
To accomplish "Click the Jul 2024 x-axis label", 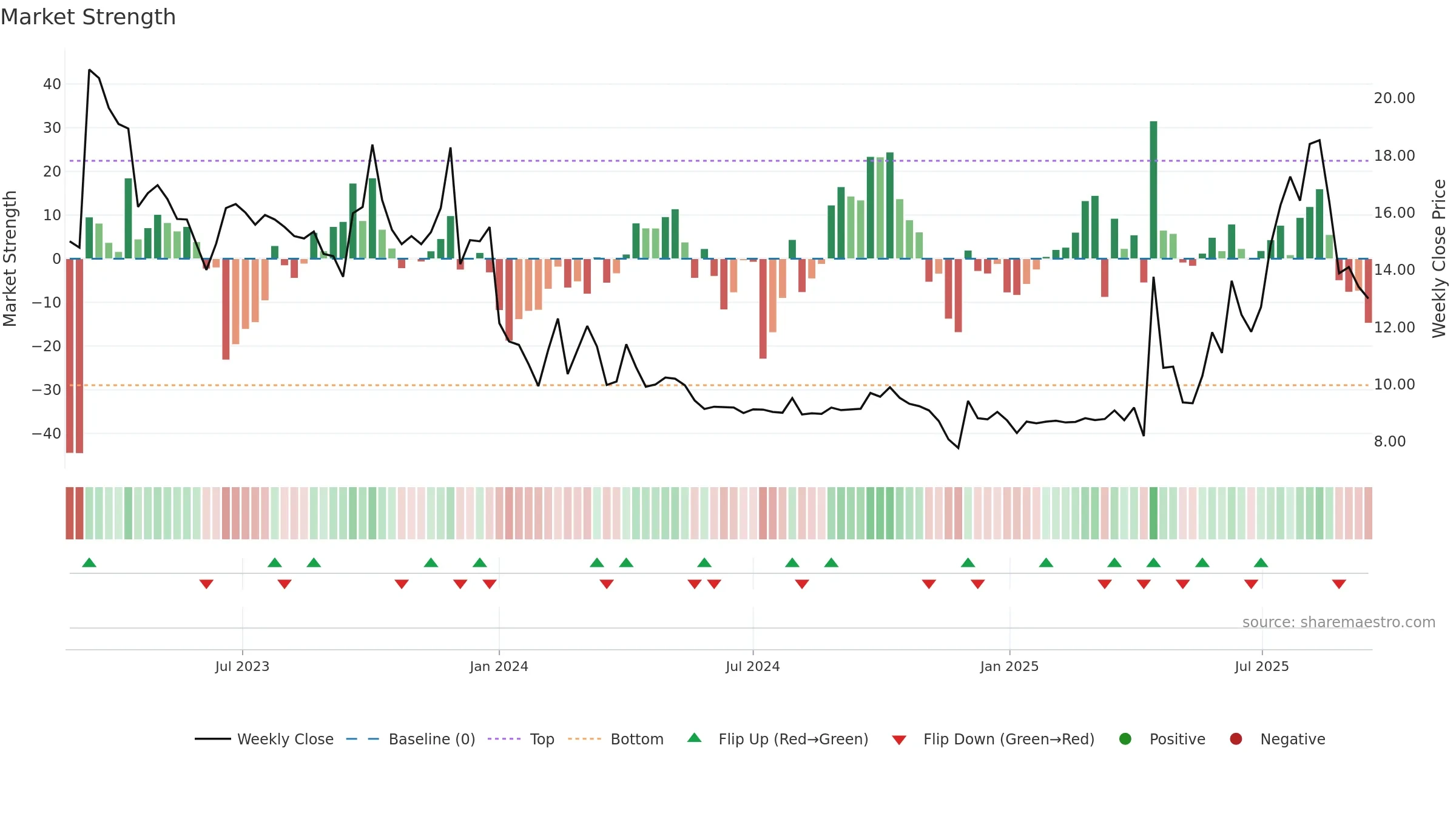I will coord(753,666).
